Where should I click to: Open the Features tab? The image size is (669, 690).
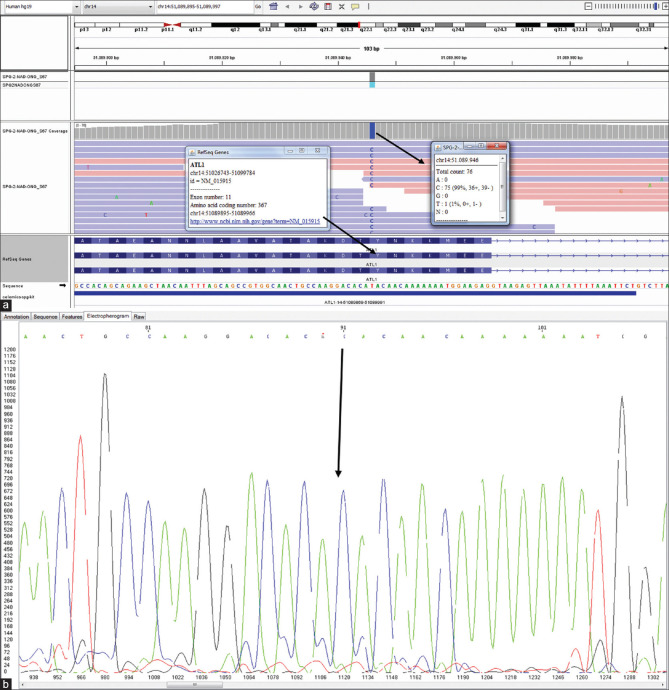pyautogui.click(x=72, y=316)
